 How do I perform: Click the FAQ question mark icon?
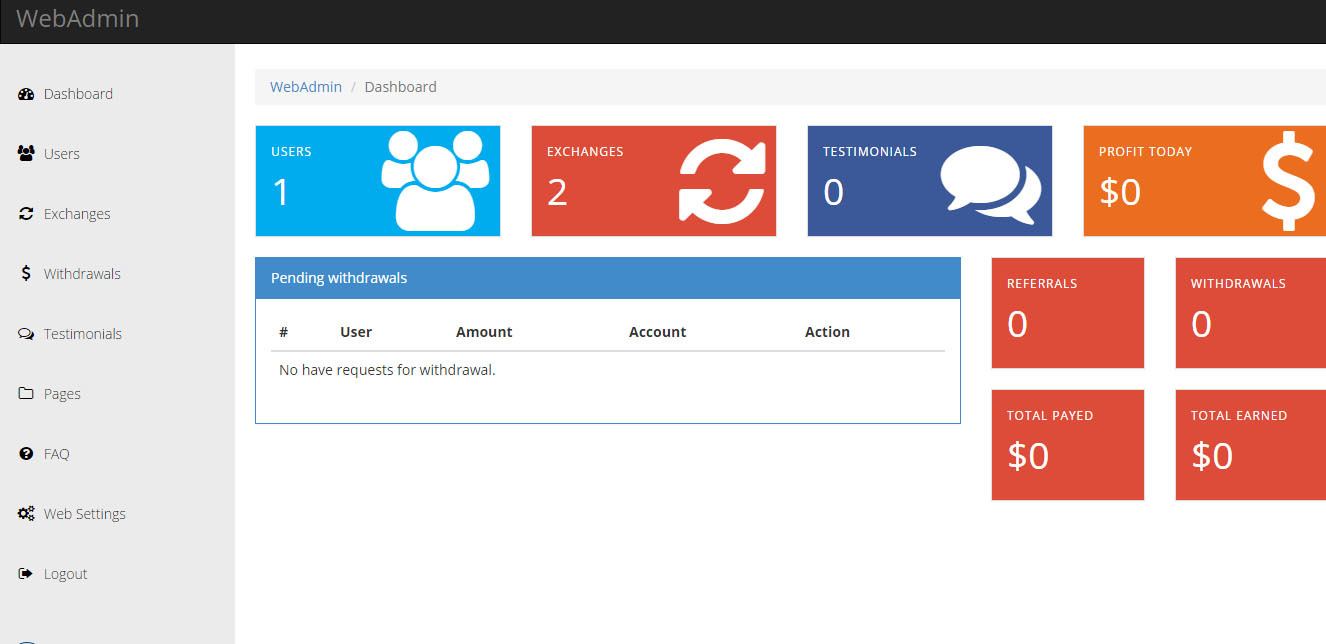pyautogui.click(x=26, y=454)
